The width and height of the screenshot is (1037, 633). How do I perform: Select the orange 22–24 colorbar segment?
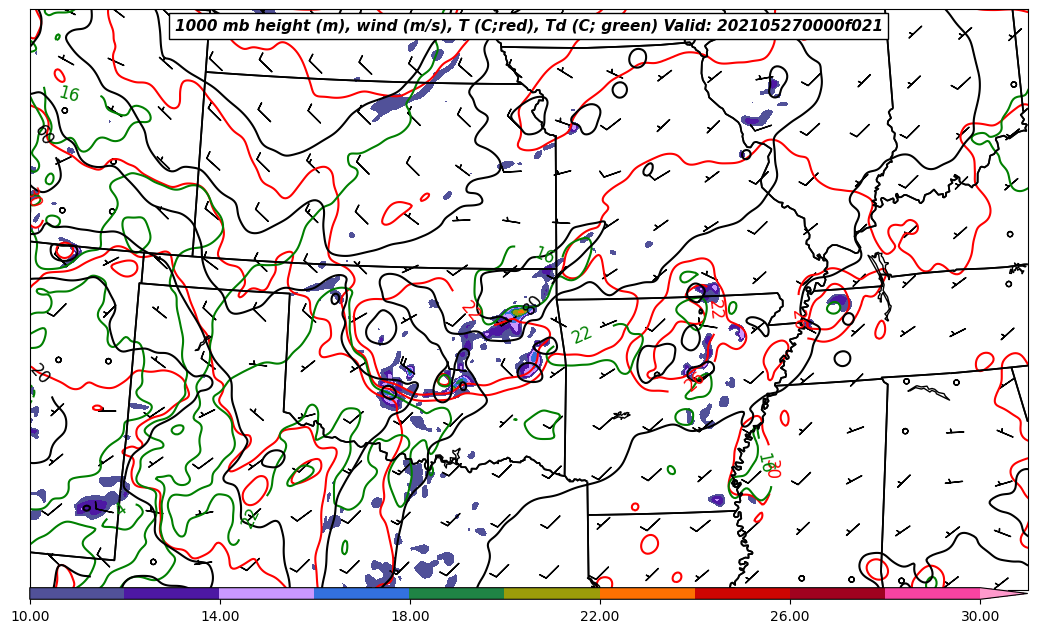(647, 593)
